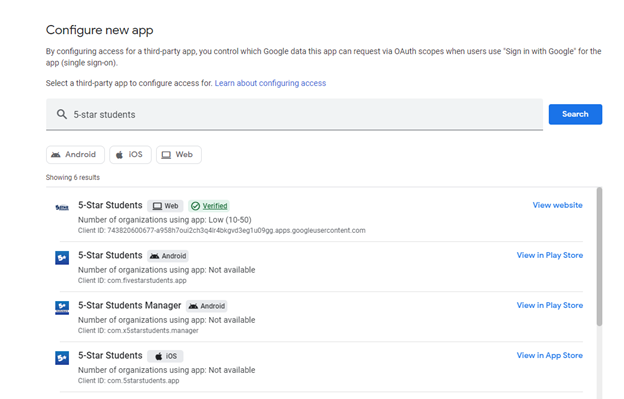Select 5-Star Students Web result title

coord(110,205)
